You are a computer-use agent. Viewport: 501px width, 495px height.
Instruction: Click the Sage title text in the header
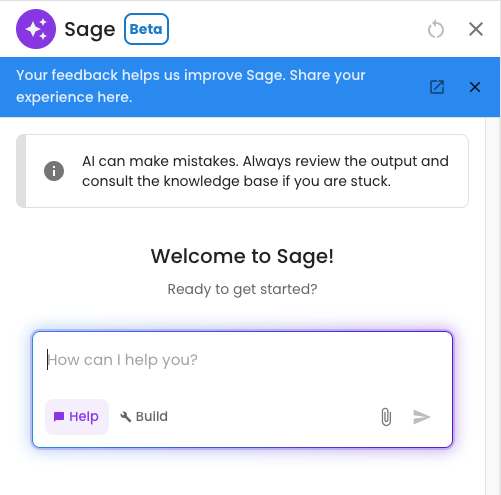pos(90,30)
